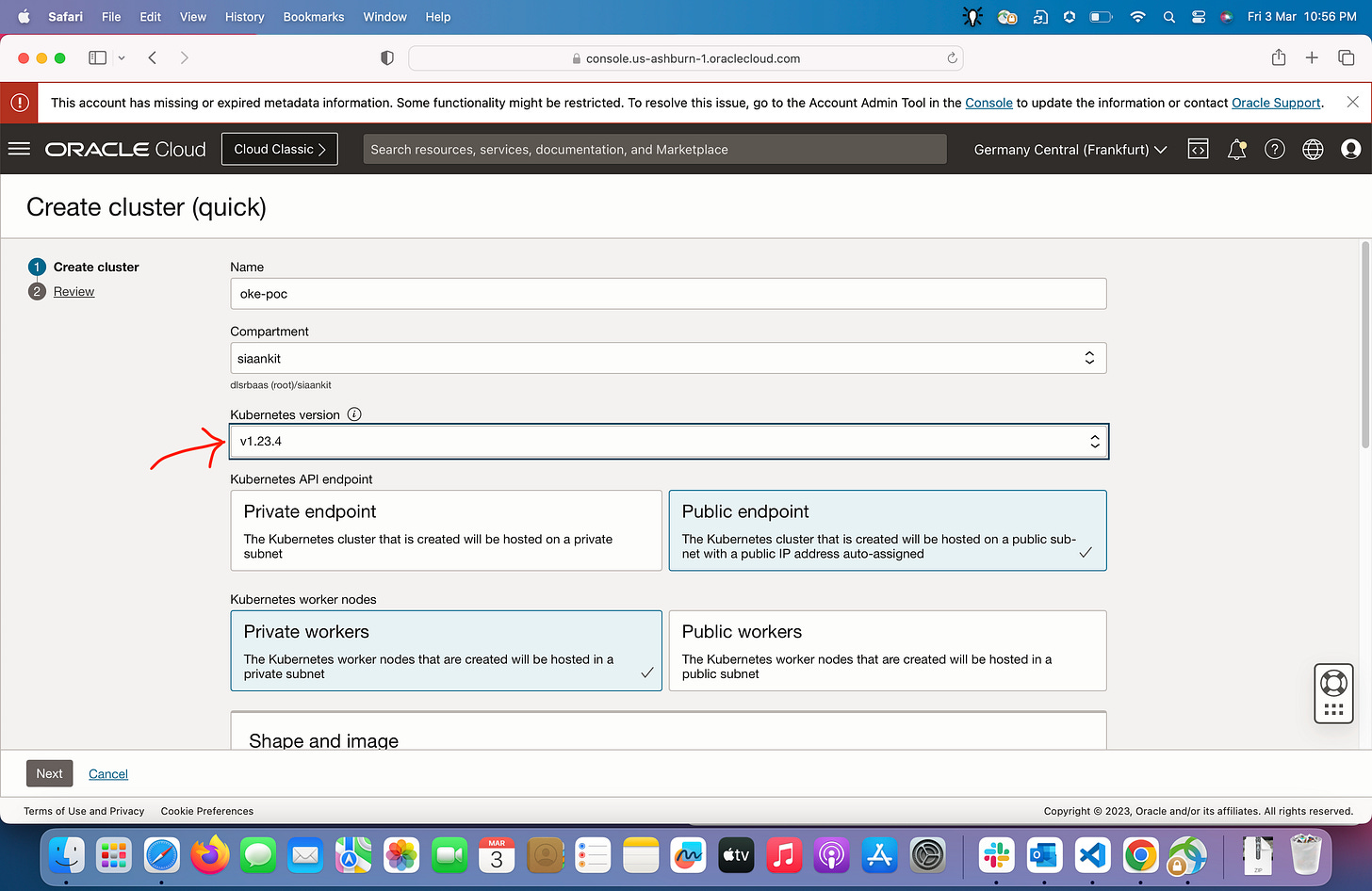Show Safari tab overview
Image resolution: width=1372 pixels, height=891 pixels.
point(1347,57)
